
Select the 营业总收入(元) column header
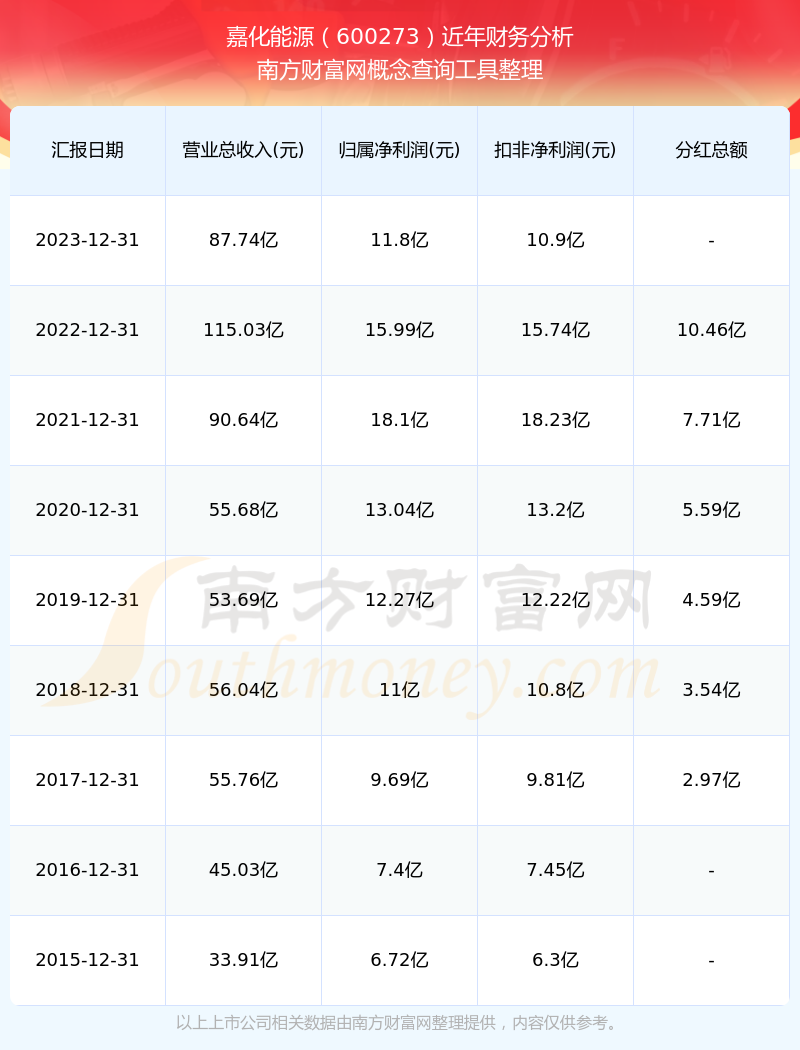point(244,150)
